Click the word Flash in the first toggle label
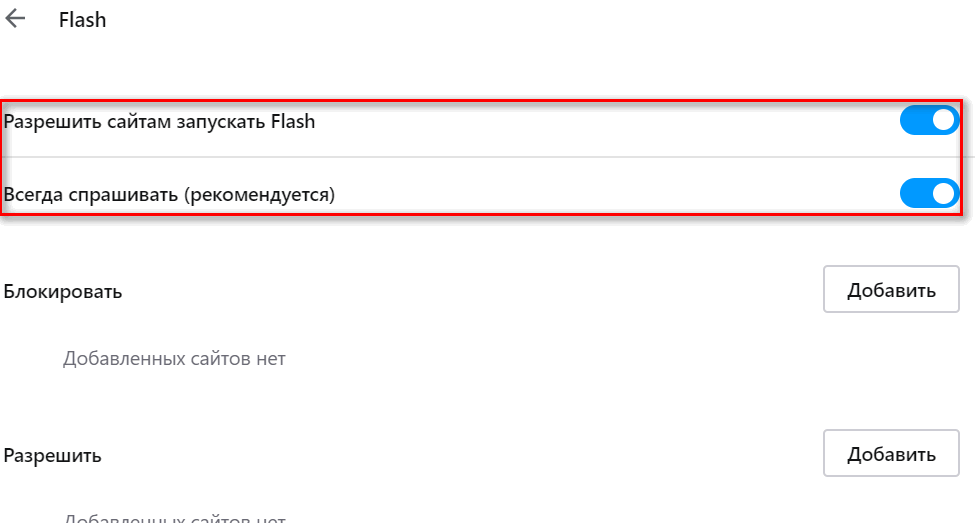This screenshot has width=975, height=523. (293, 122)
